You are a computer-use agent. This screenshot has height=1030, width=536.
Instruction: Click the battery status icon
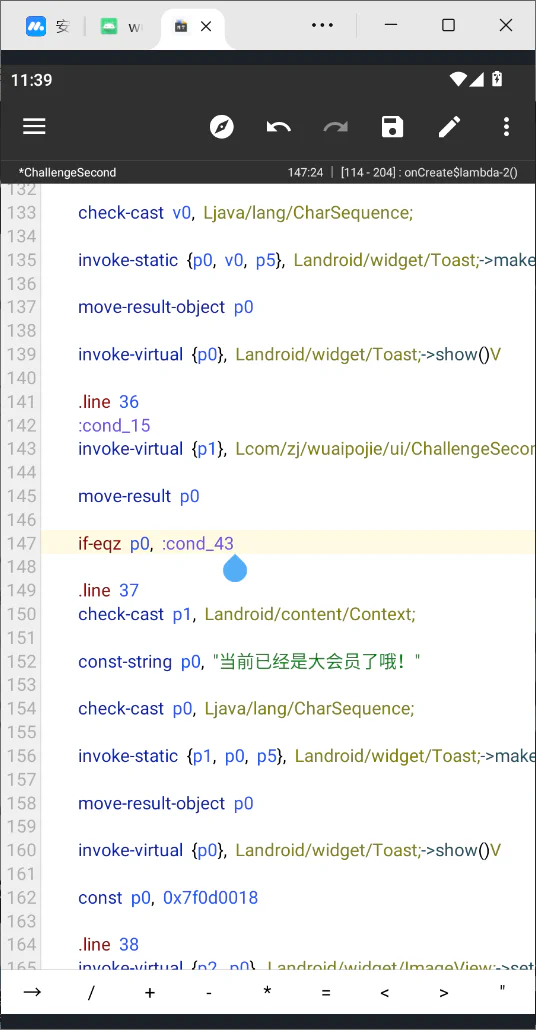click(497, 79)
